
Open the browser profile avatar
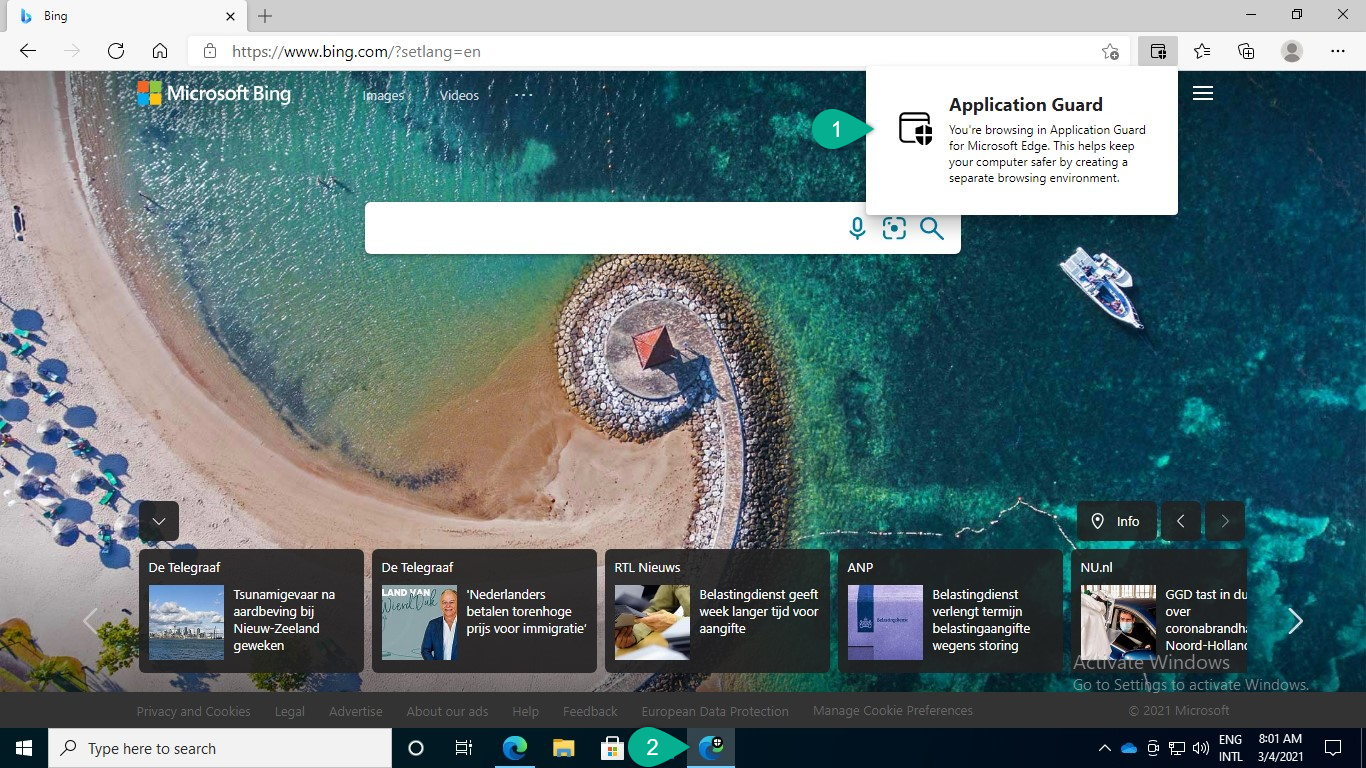pos(1290,50)
